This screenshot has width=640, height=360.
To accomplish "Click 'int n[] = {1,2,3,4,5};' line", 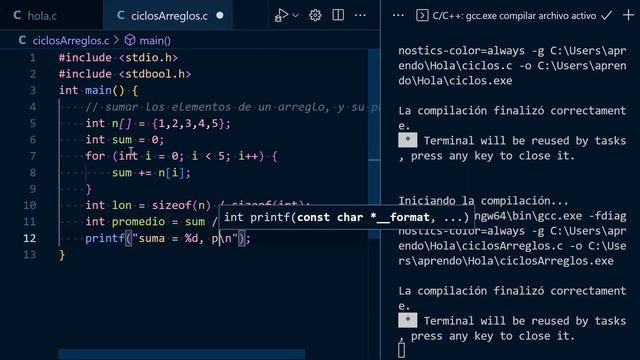I will point(158,123).
